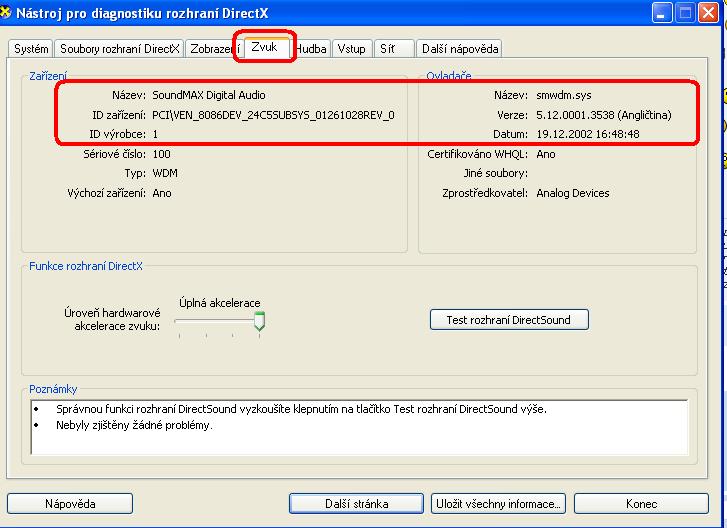Click the hardware acceleration slider thumb
727x528 pixels.
tap(260, 321)
